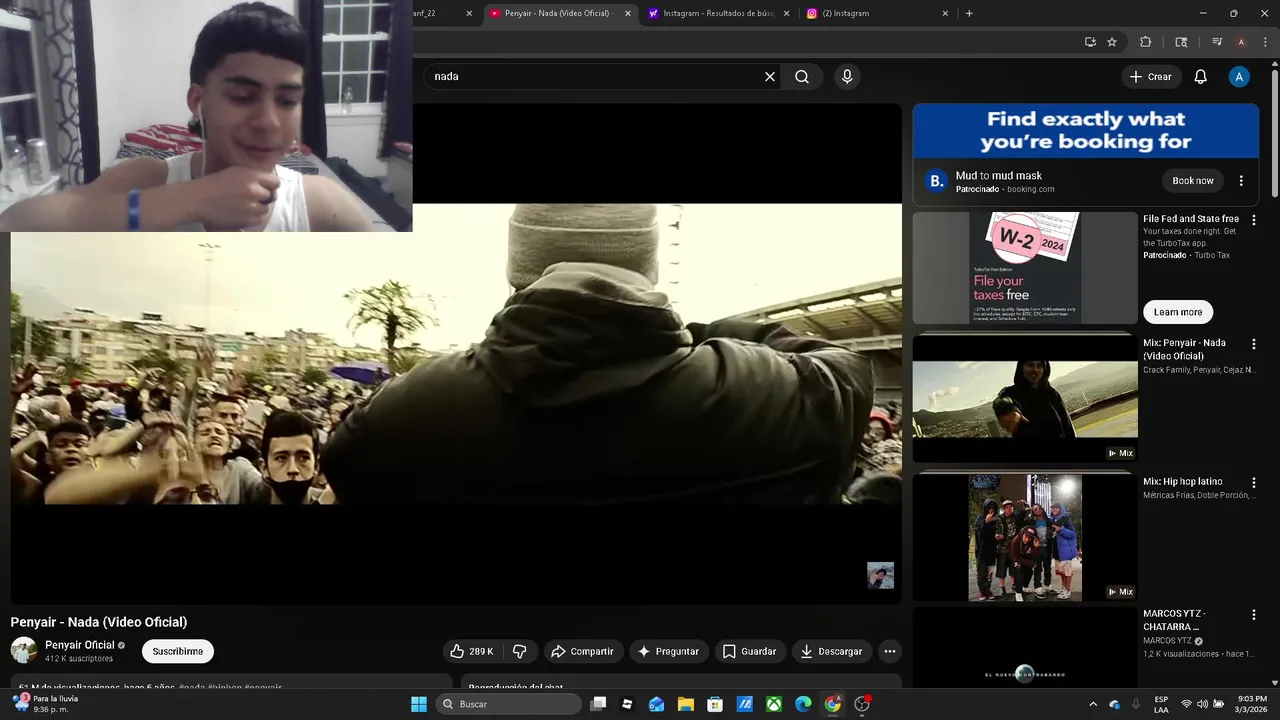Open options for File Fed and State free ad

pos(1254,220)
